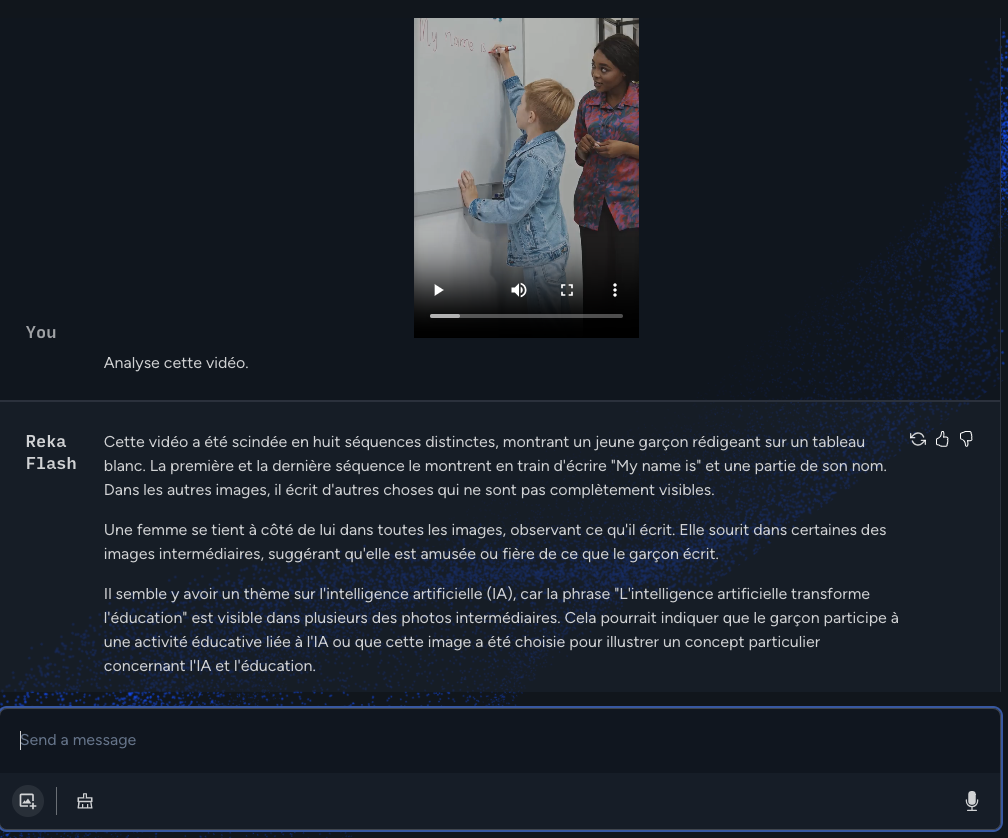
Task: Click the paragraph starting "Il semble y avoir"
Action: click(x=500, y=630)
